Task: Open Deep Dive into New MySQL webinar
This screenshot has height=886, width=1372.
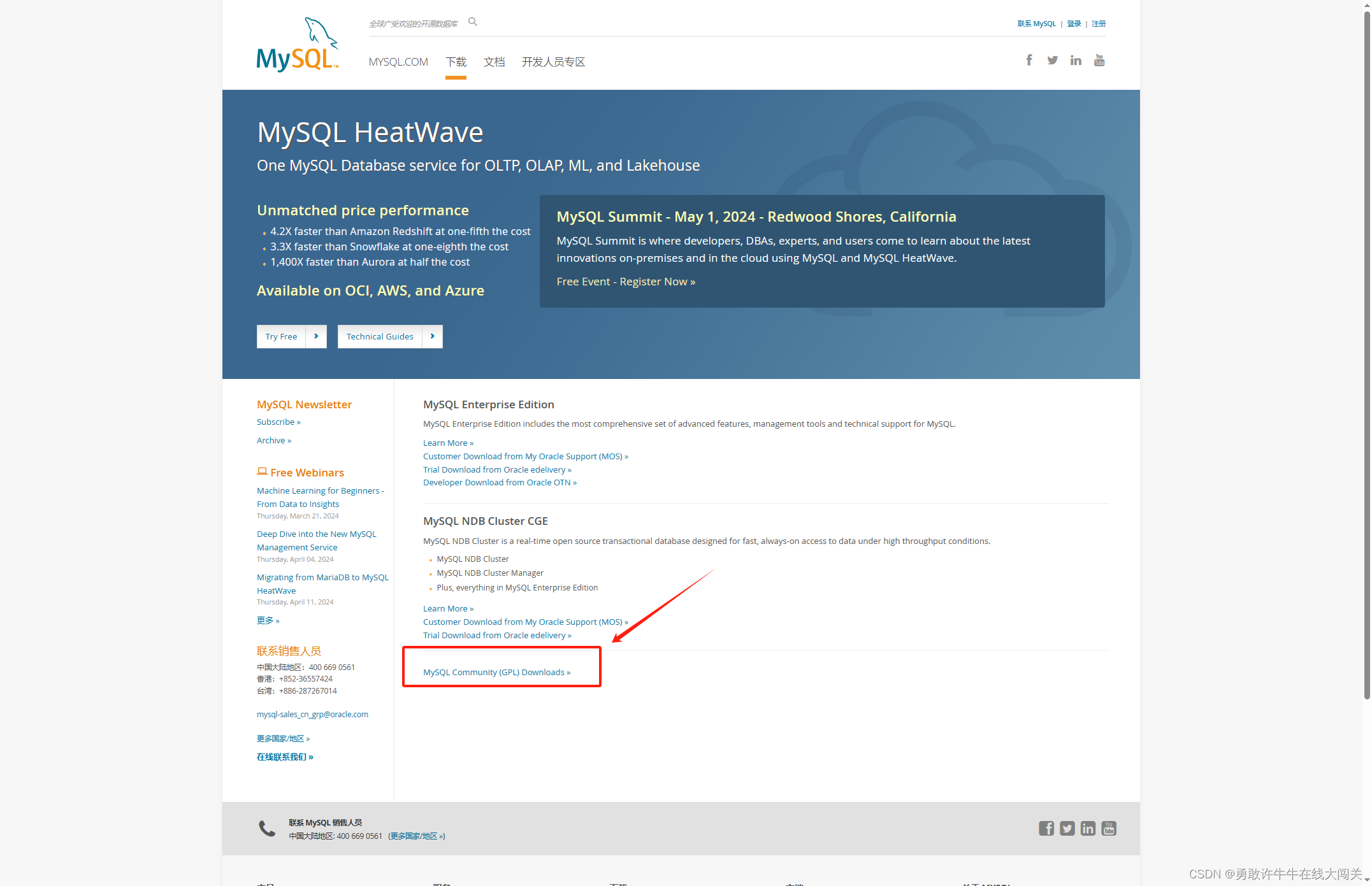Action: tap(317, 541)
